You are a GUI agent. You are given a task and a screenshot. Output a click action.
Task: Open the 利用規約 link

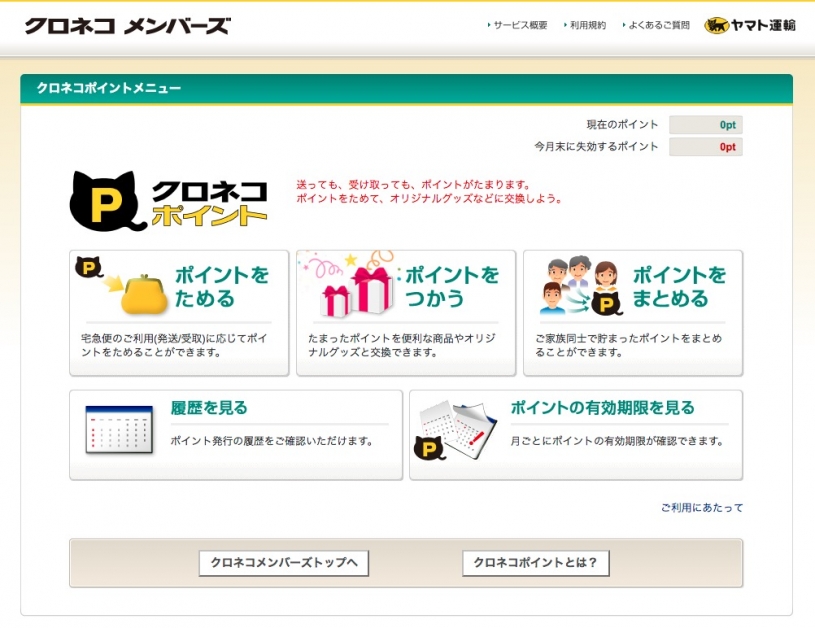tap(587, 25)
